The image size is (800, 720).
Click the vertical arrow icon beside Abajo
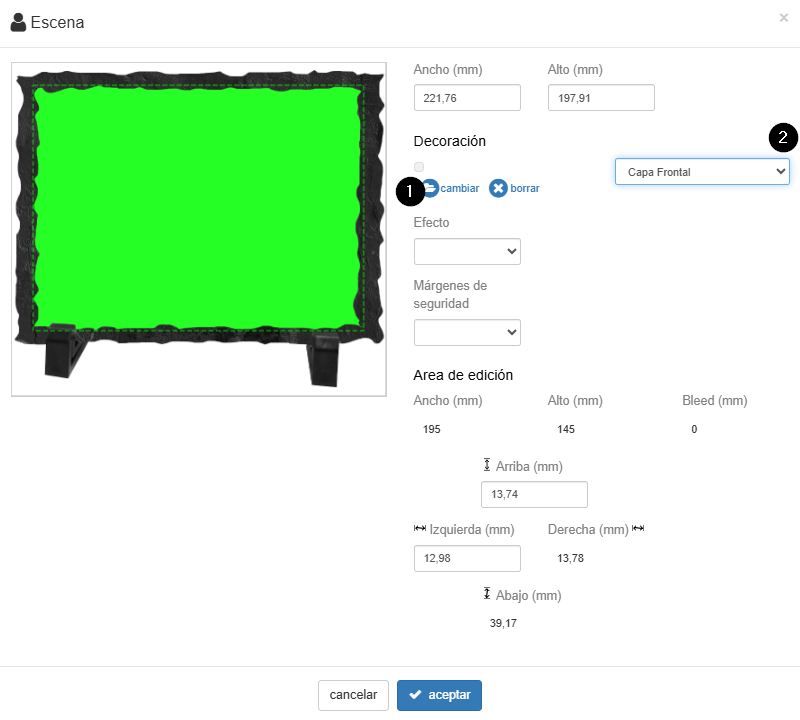[x=487, y=594]
